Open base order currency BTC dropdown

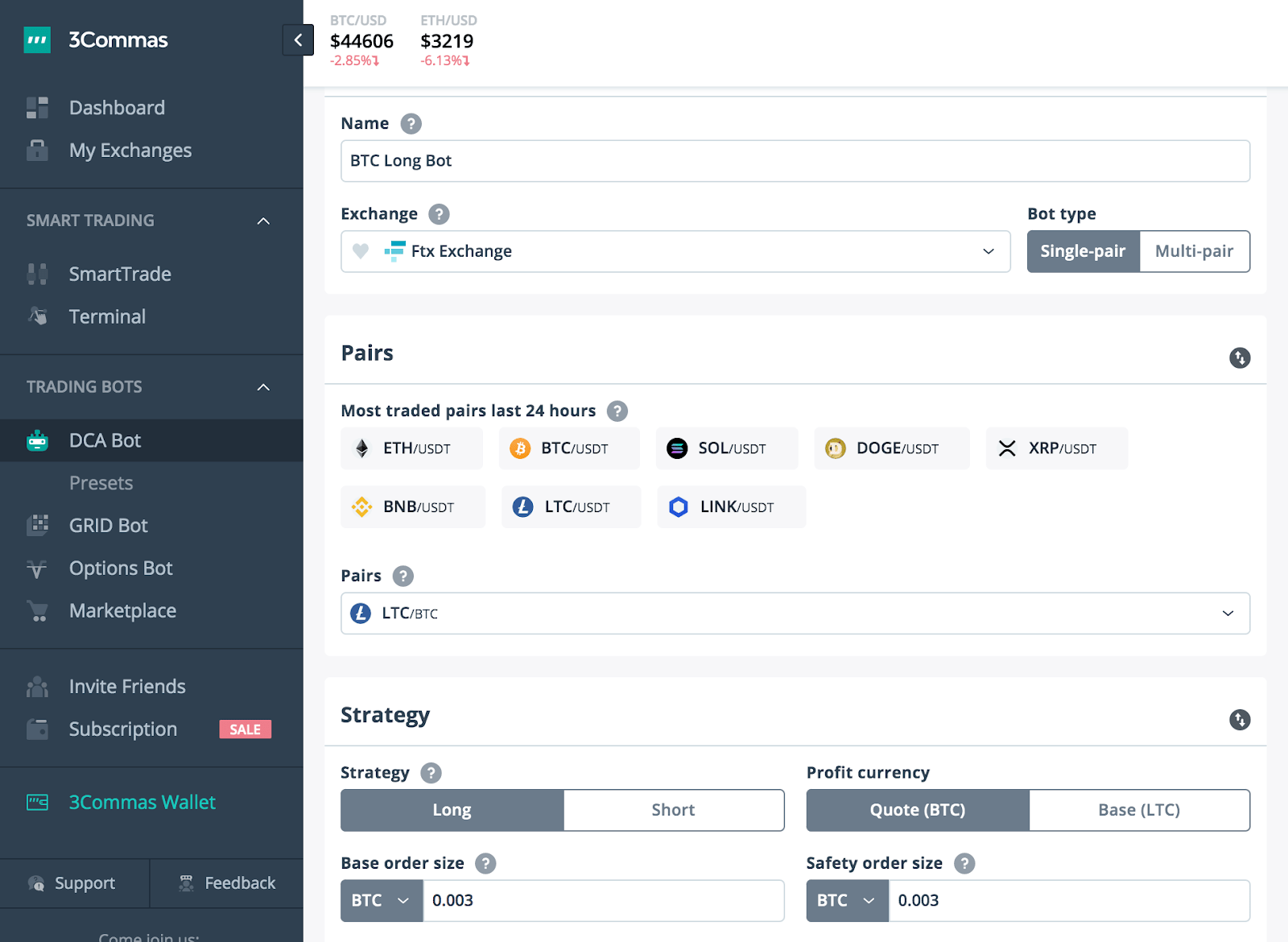point(382,900)
